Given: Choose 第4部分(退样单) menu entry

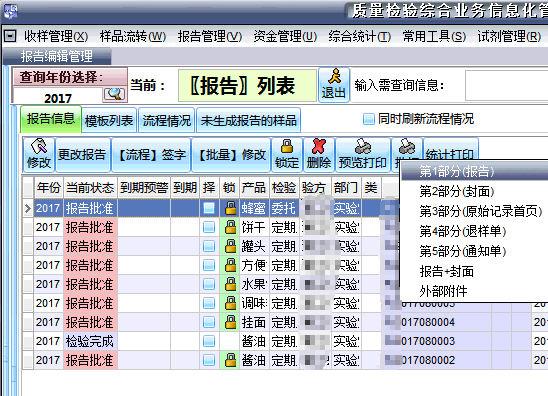Looking at the screenshot, I should pyautogui.click(x=475, y=231).
